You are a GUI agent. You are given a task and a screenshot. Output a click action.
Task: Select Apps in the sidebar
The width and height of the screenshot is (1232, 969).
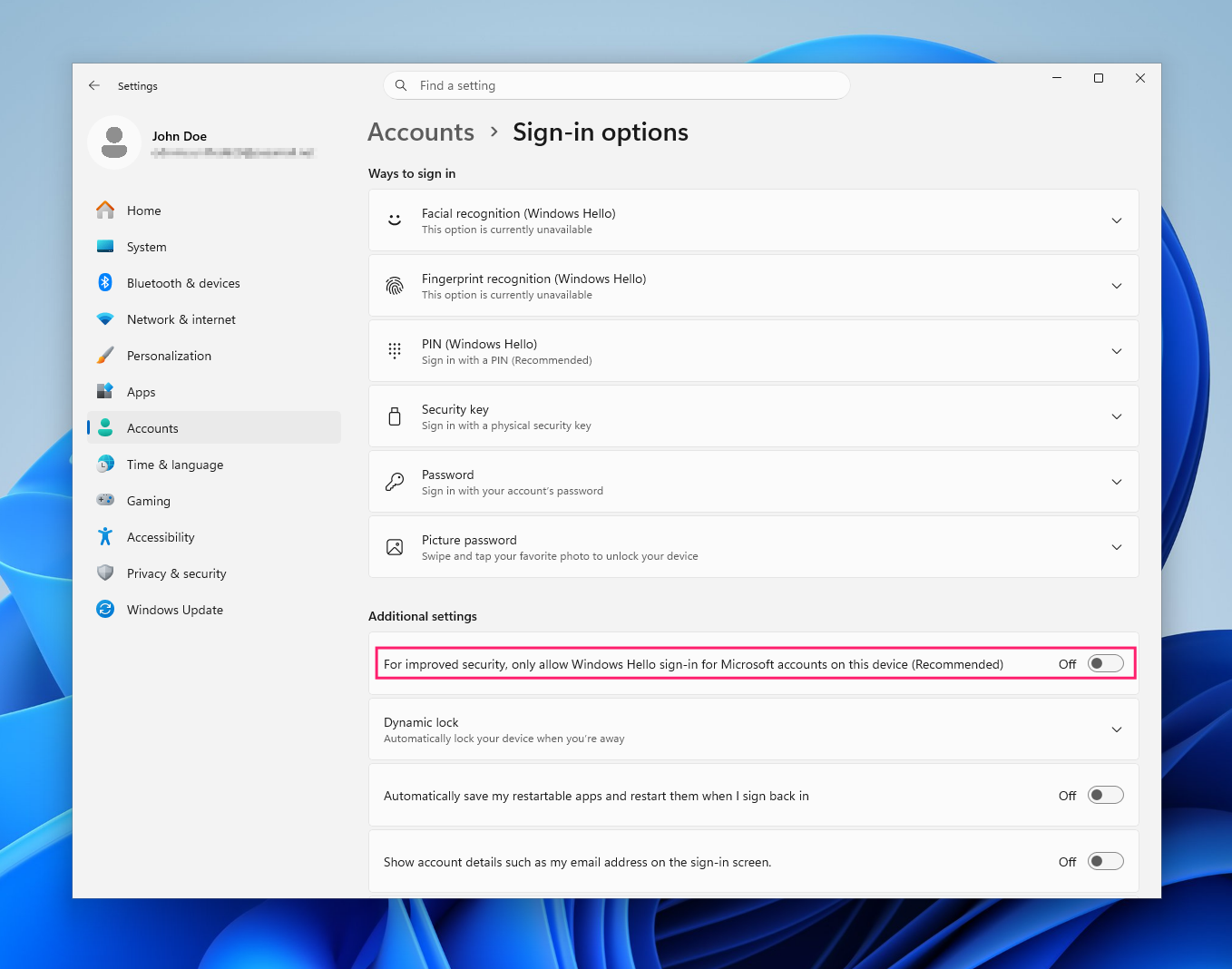pos(214,392)
